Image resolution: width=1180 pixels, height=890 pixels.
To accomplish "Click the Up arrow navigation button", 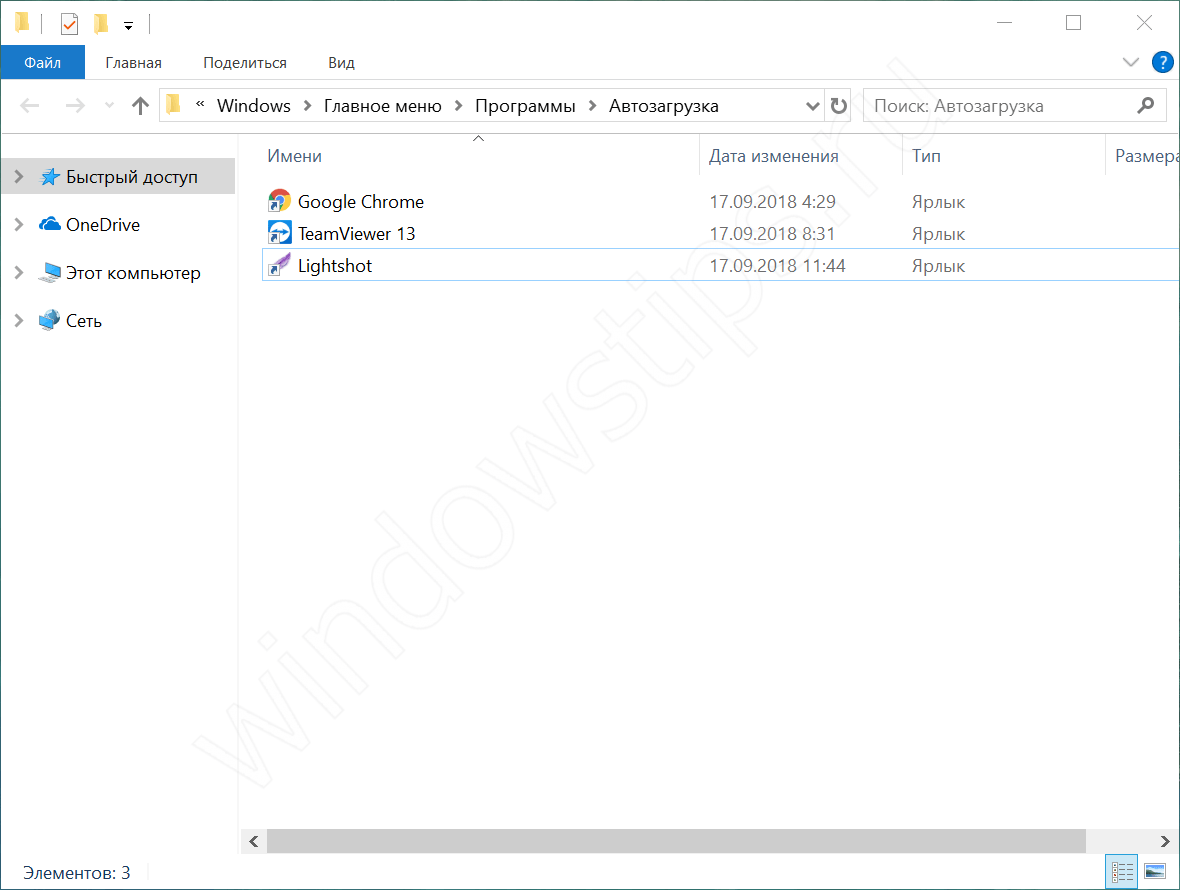I will (x=140, y=106).
